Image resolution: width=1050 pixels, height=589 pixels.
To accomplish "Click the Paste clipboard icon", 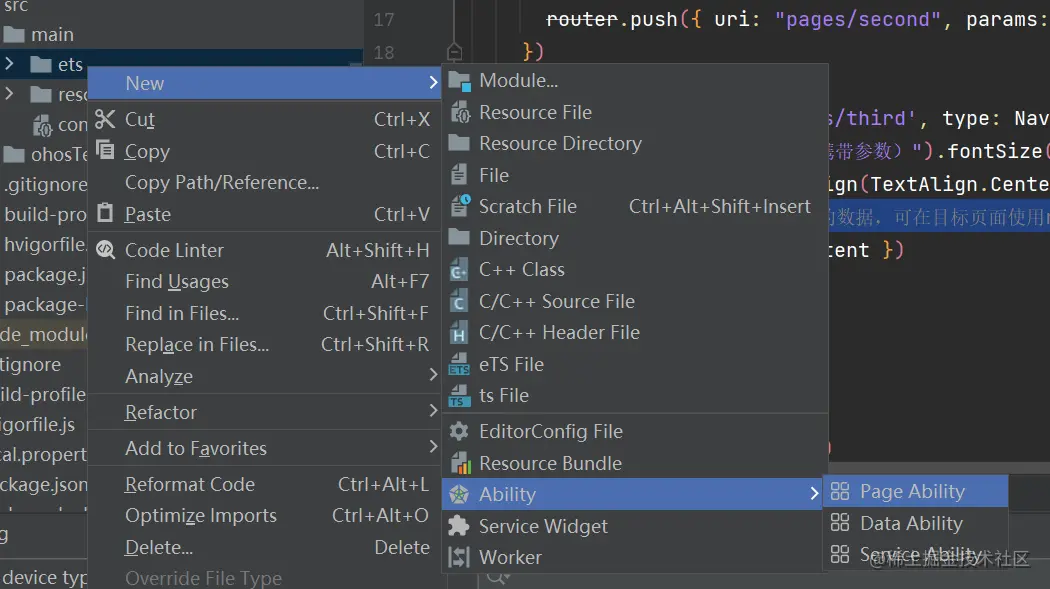I will pyautogui.click(x=105, y=214).
